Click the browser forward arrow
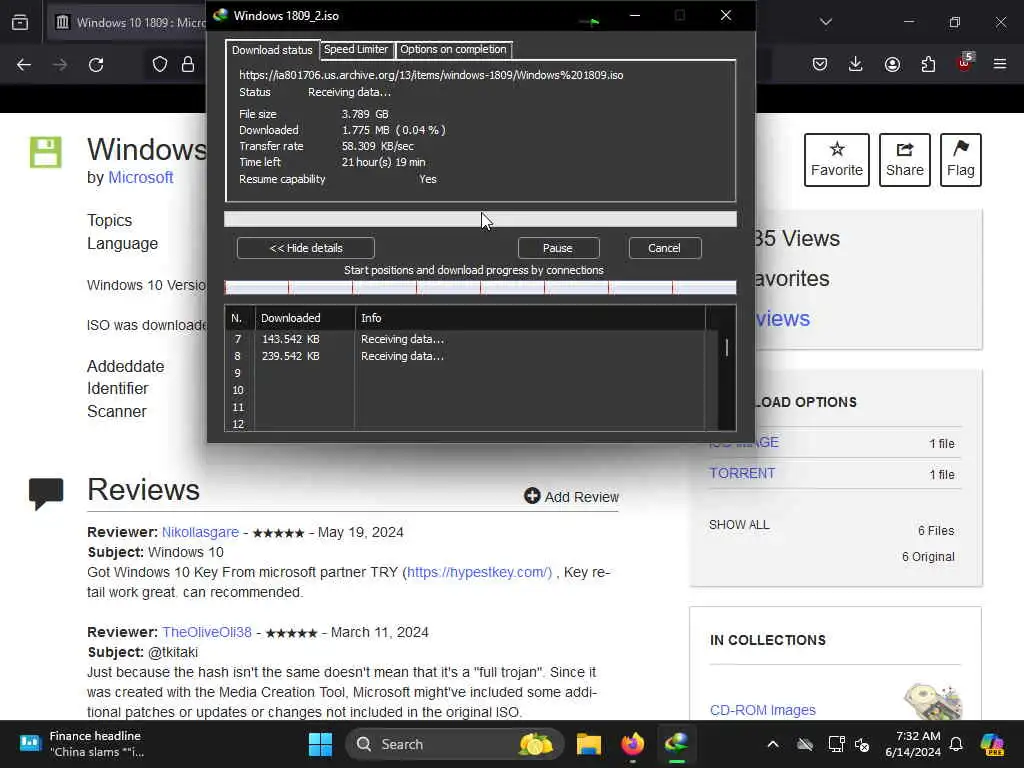 (60, 65)
